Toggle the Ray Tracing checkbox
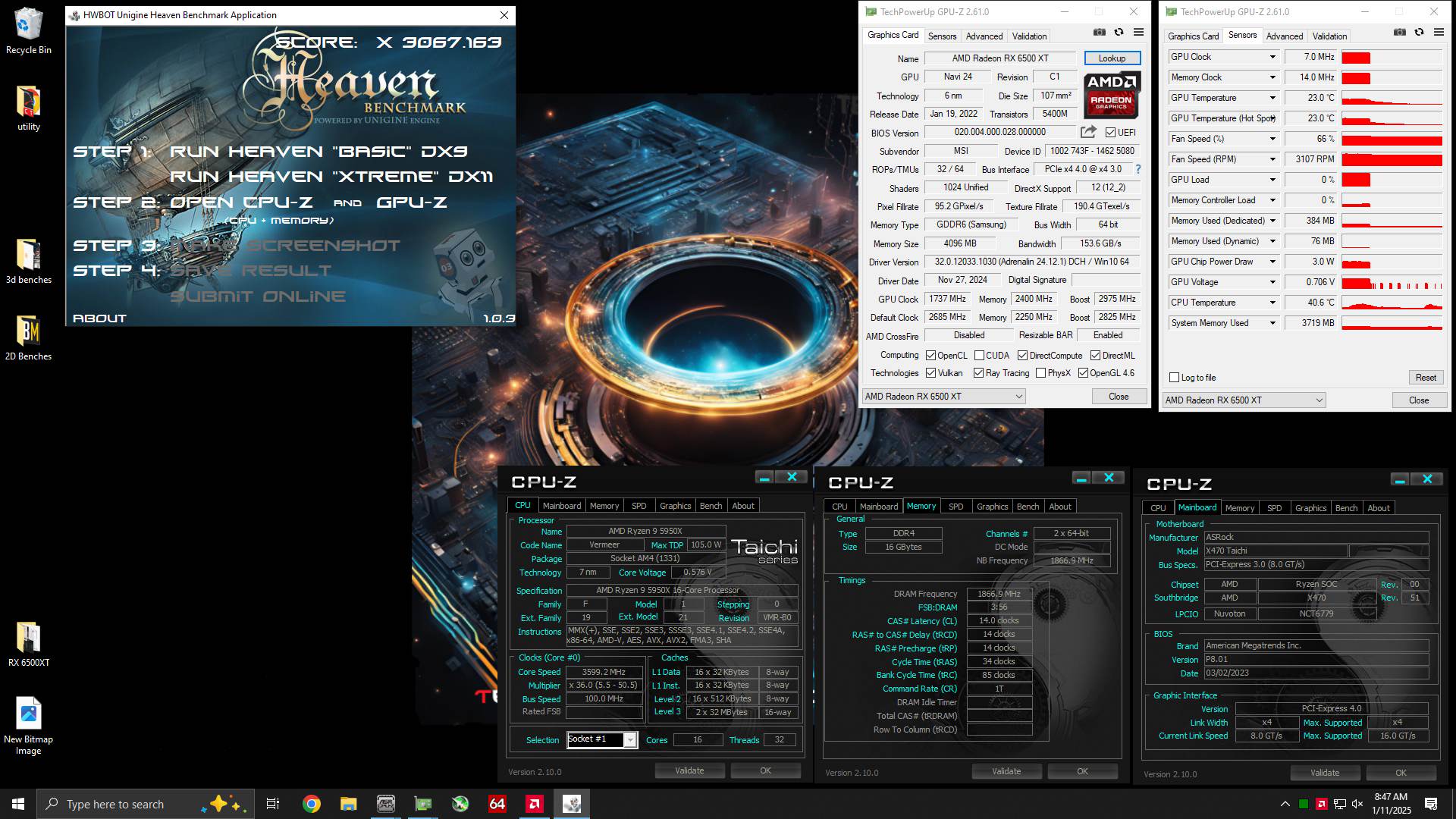The image size is (1456, 819). click(979, 372)
